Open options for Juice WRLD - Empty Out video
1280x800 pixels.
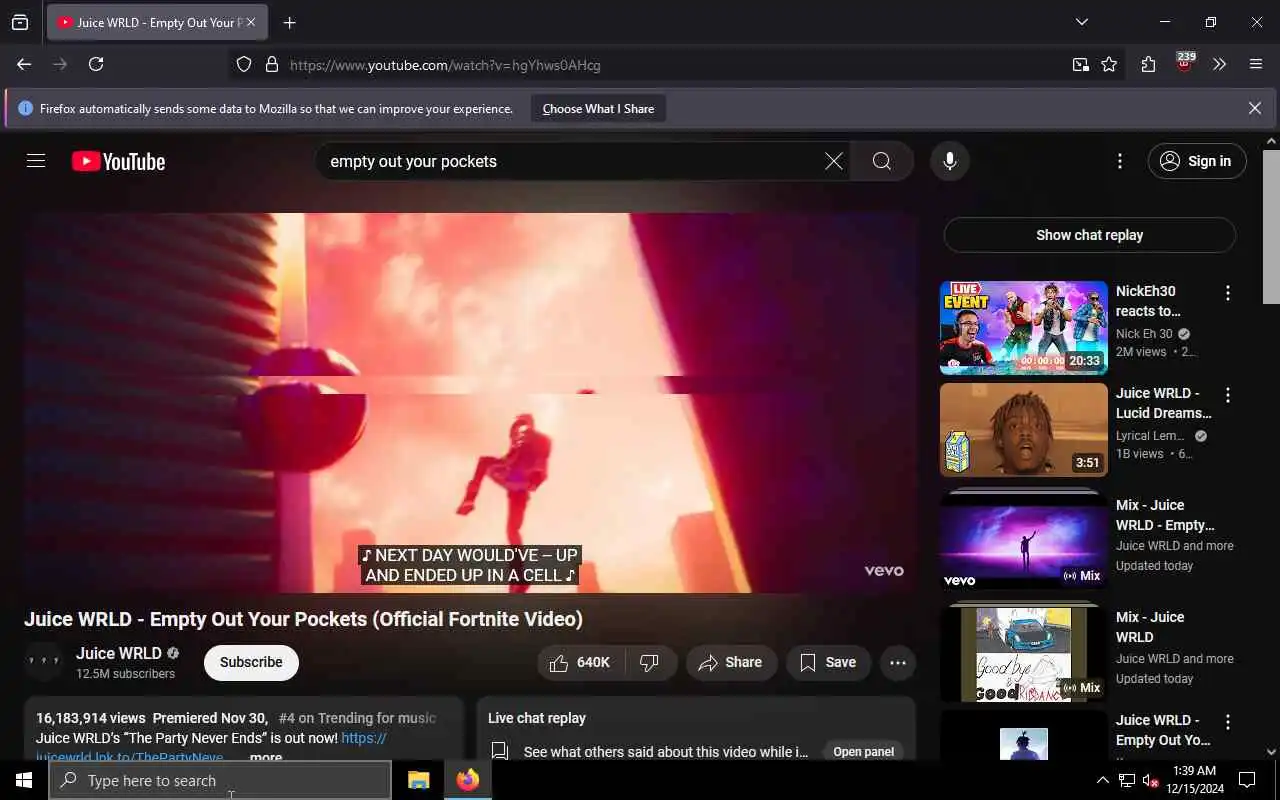point(1227,722)
